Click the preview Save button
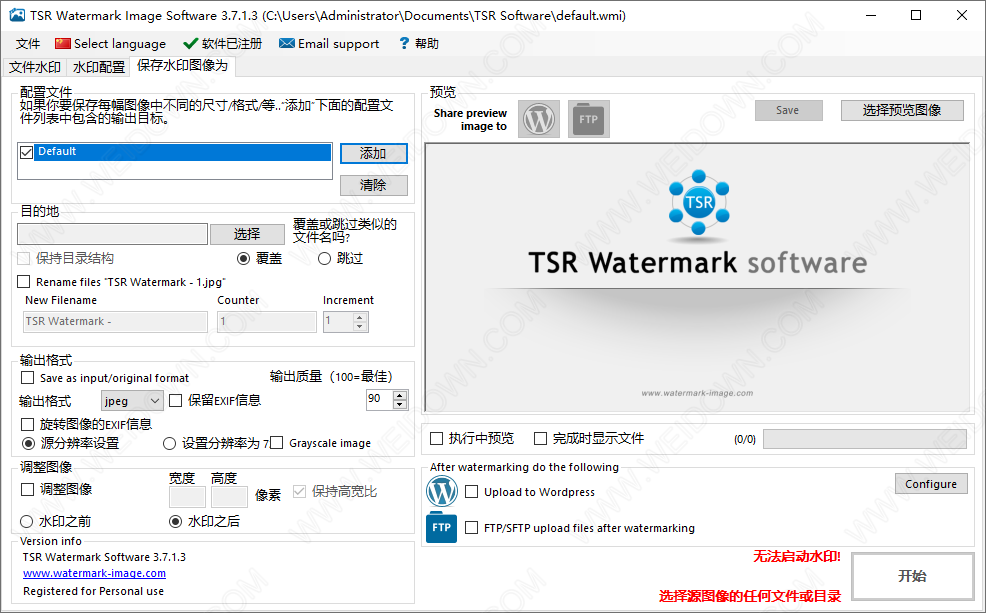This screenshot has height=613, width=986. 789,111
